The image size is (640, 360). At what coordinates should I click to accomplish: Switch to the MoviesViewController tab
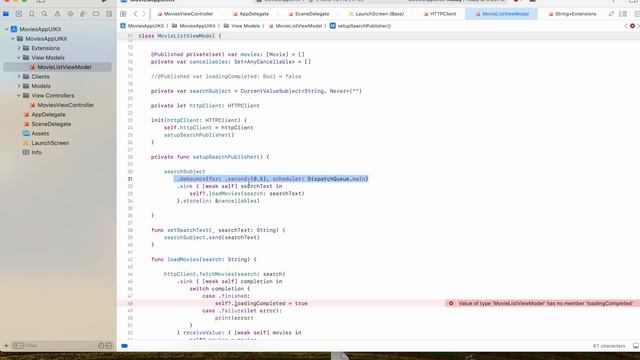[x=185, y=14]
